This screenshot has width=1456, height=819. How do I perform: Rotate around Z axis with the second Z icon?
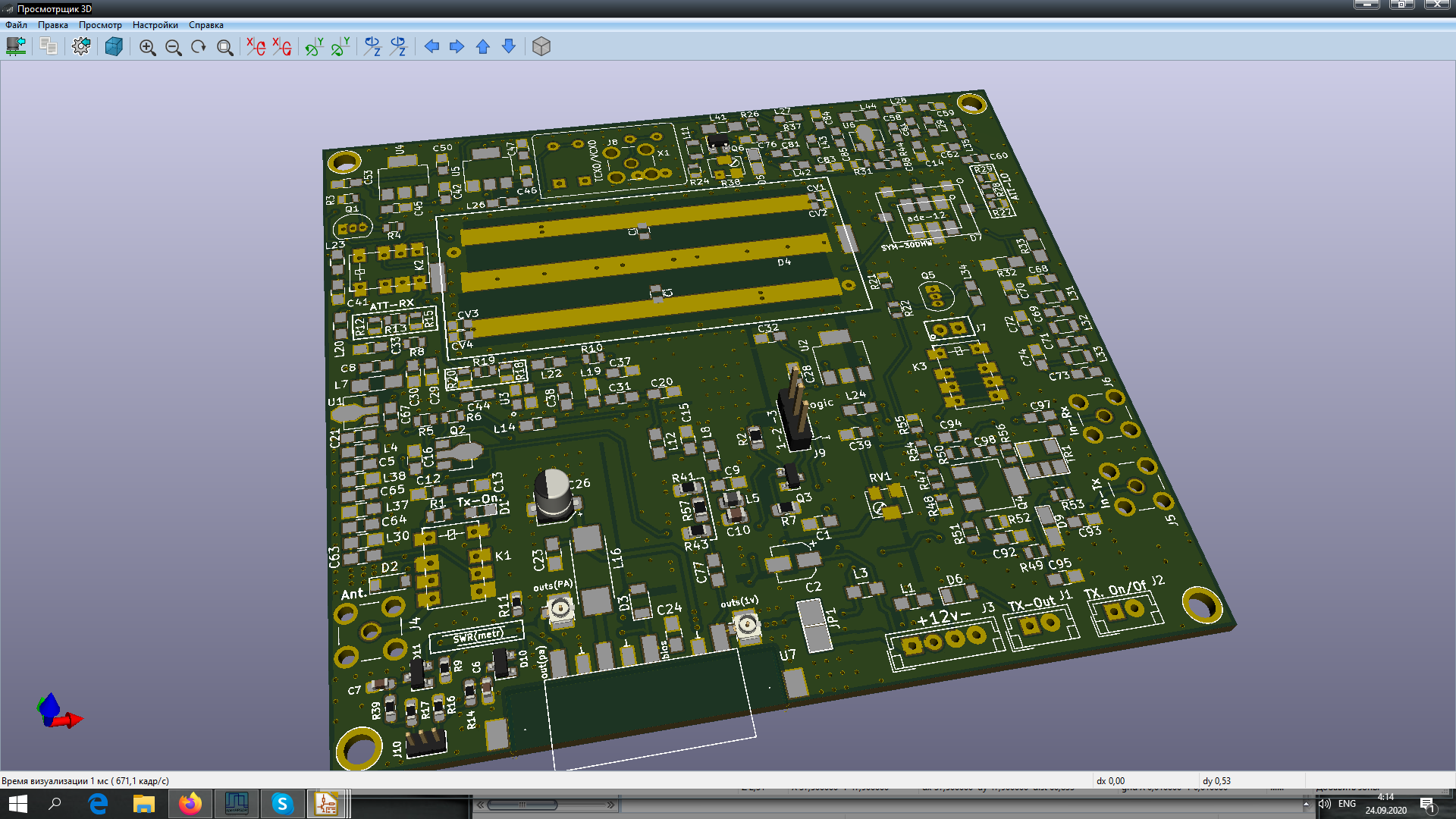tap(398, 47)
